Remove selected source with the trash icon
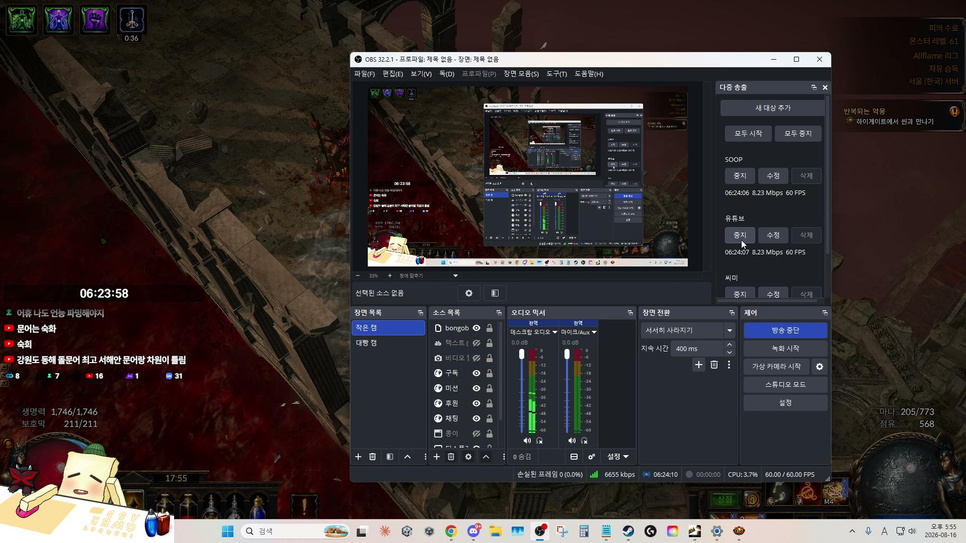 451,457
